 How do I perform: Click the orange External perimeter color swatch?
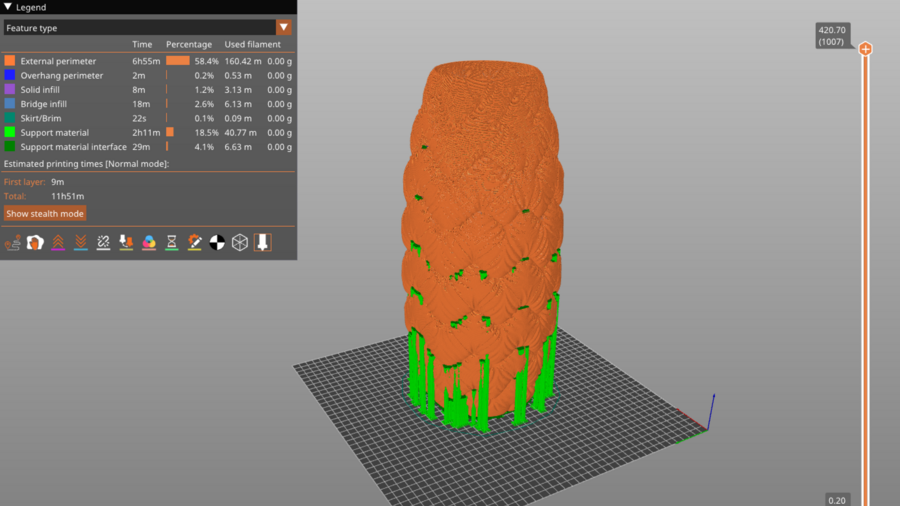tap(10, 61)
